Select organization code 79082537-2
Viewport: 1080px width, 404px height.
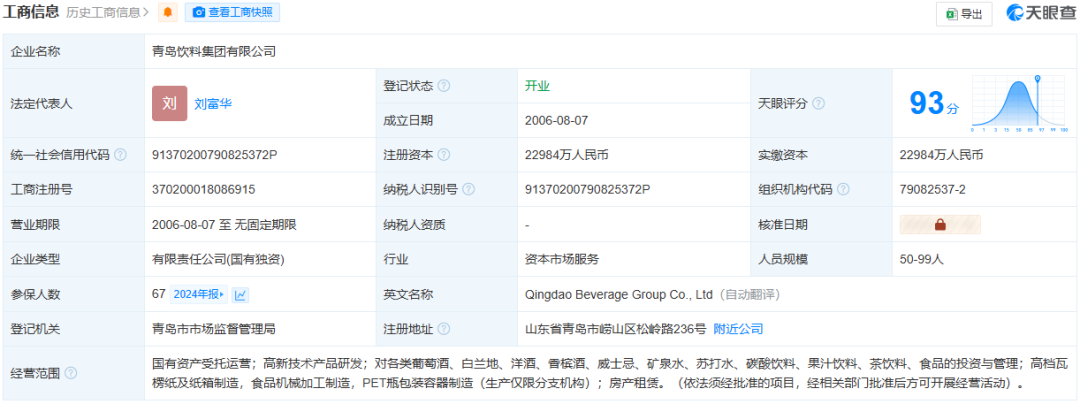pos(931,189)
